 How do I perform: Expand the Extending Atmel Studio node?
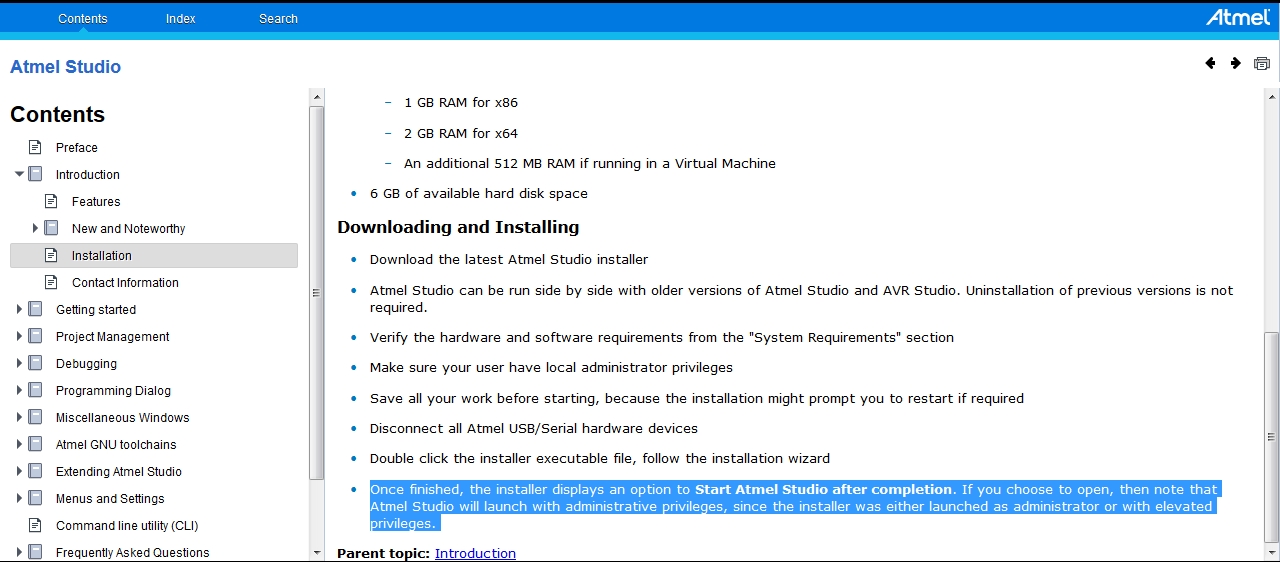click(19, 471)
